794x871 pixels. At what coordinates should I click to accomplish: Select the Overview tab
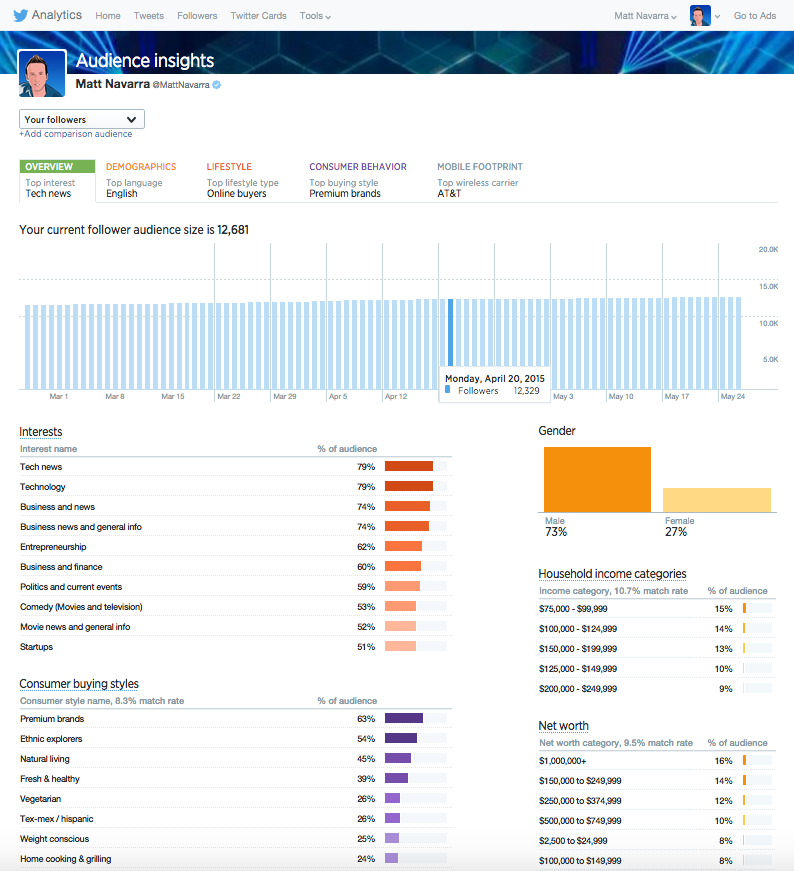click(49, 167)
